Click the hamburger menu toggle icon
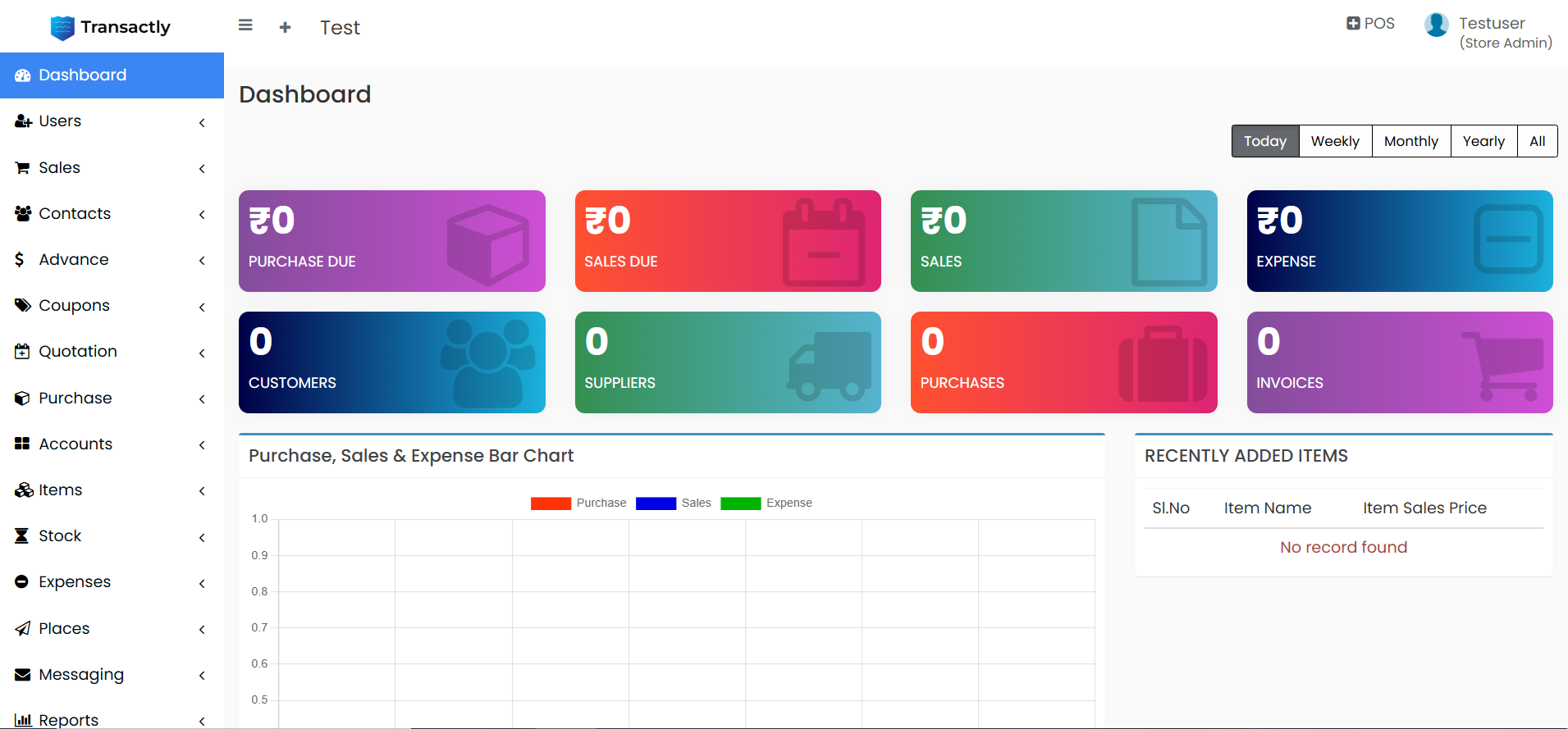The height and width of the screenshot is (729, 1568). click(245, 25)
